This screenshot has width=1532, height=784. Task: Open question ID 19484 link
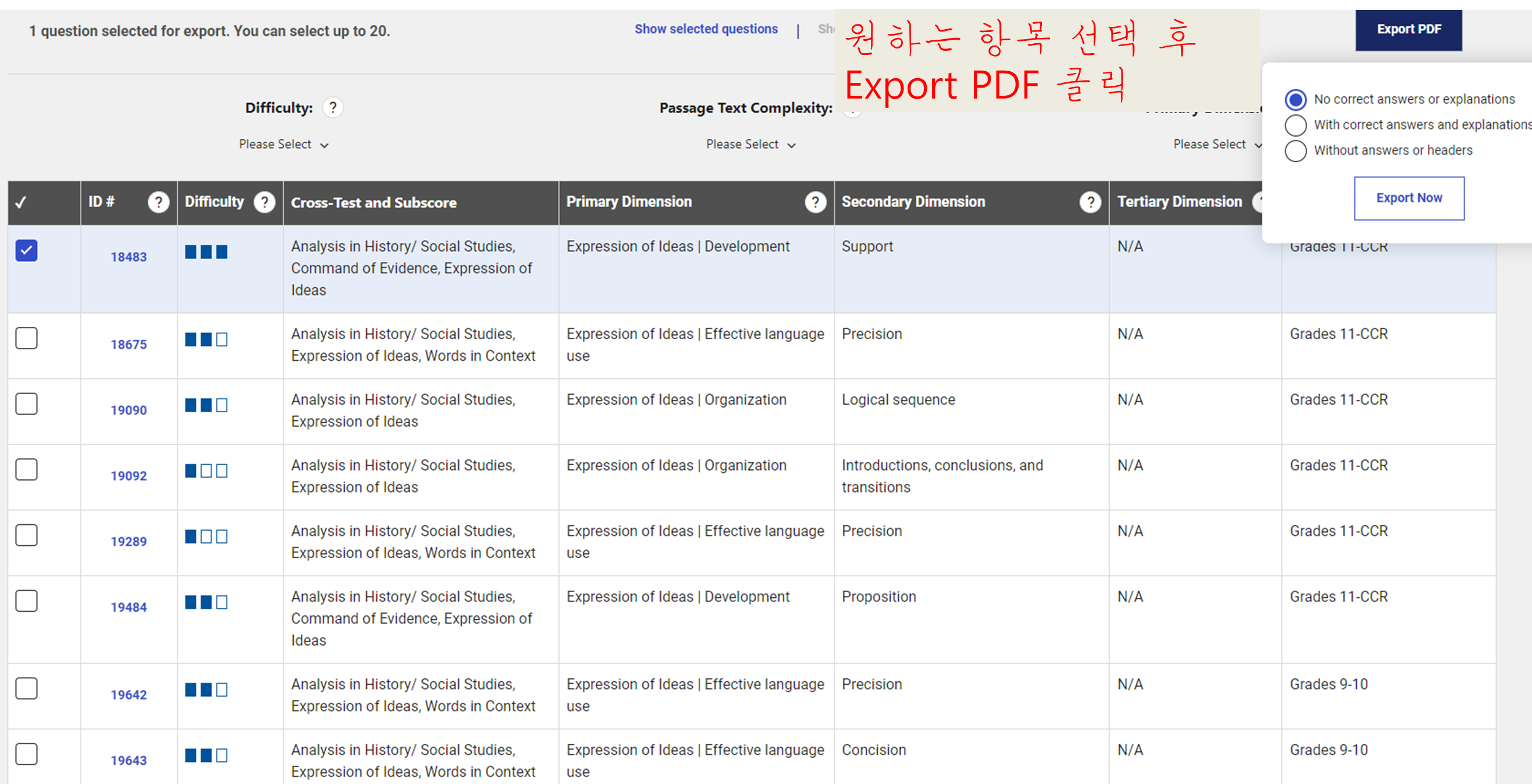128,607
